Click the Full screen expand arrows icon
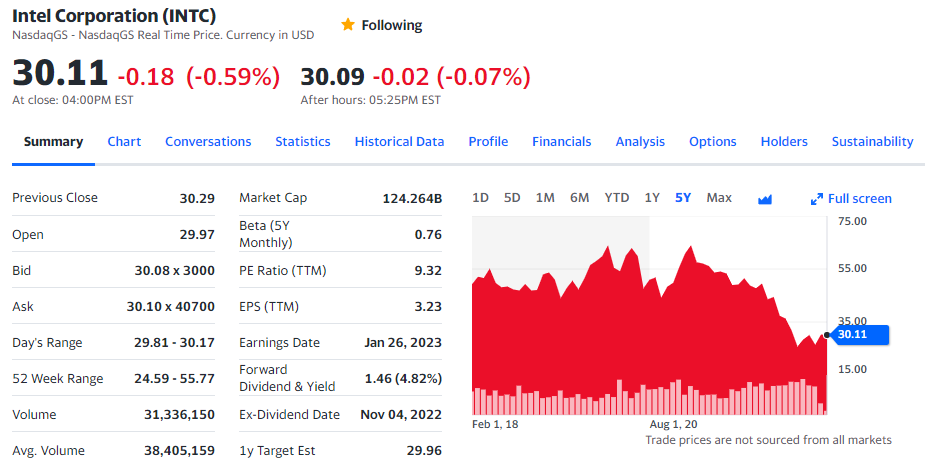Image resolution: width=925 pixels, height=473 pixels. coord(816,199)
